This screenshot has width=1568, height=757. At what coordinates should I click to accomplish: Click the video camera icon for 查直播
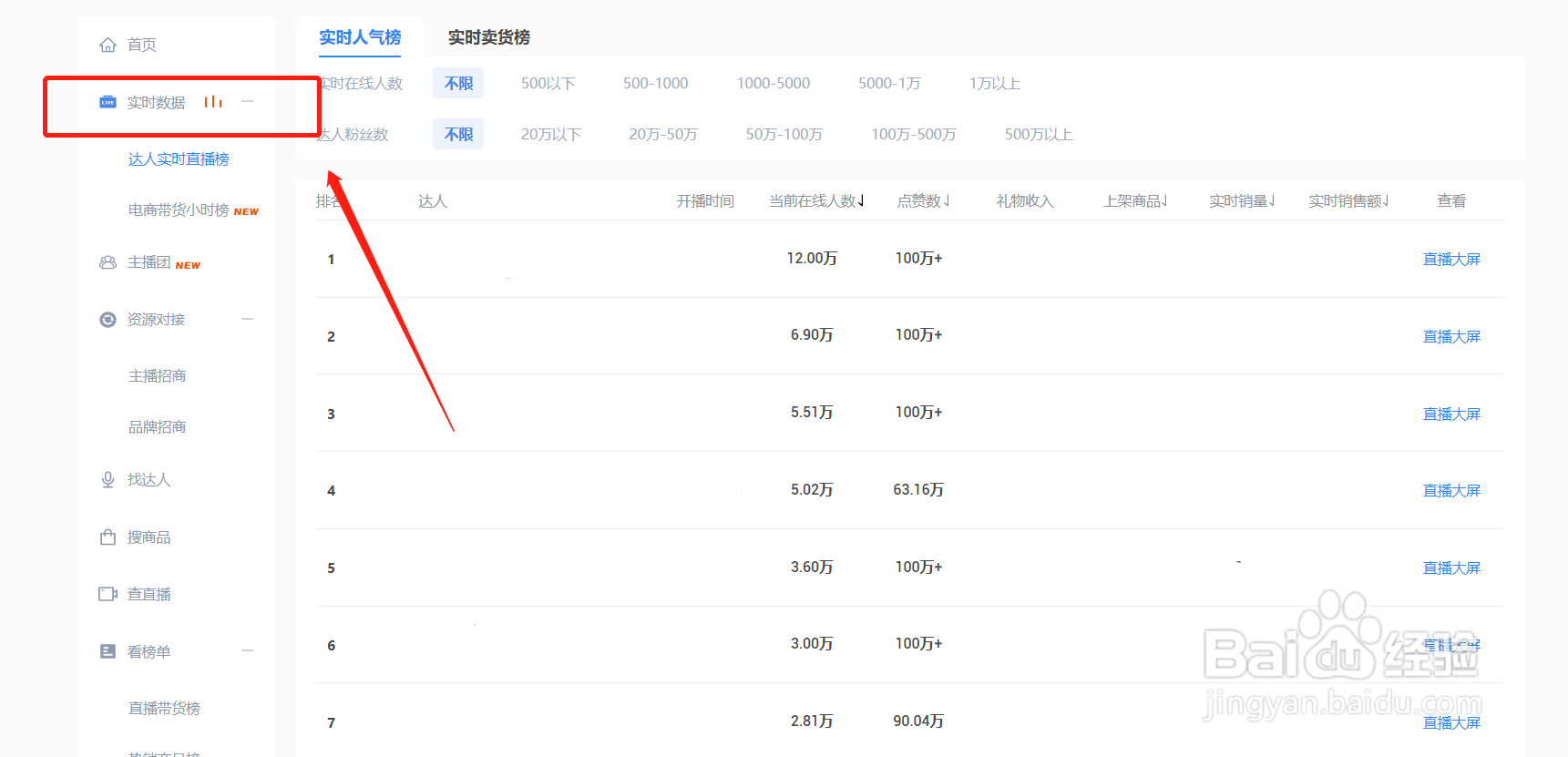tap(108, 594)
